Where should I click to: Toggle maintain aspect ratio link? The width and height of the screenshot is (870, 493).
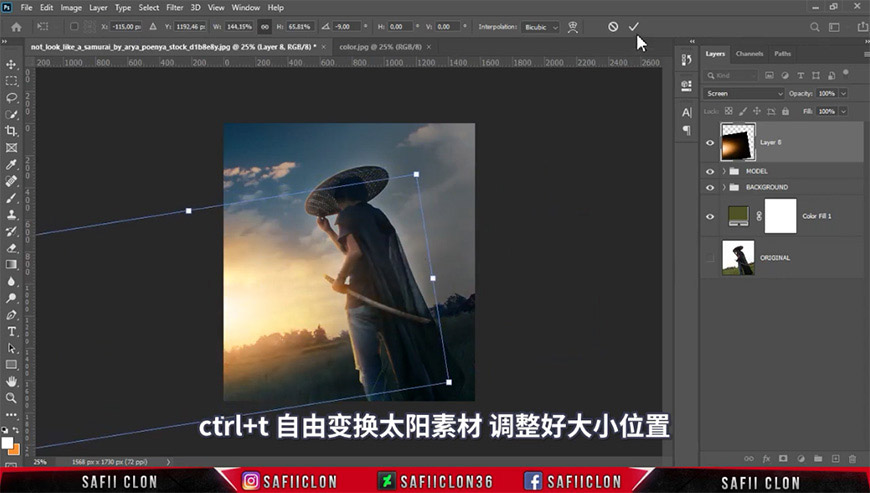pos(265,27)
